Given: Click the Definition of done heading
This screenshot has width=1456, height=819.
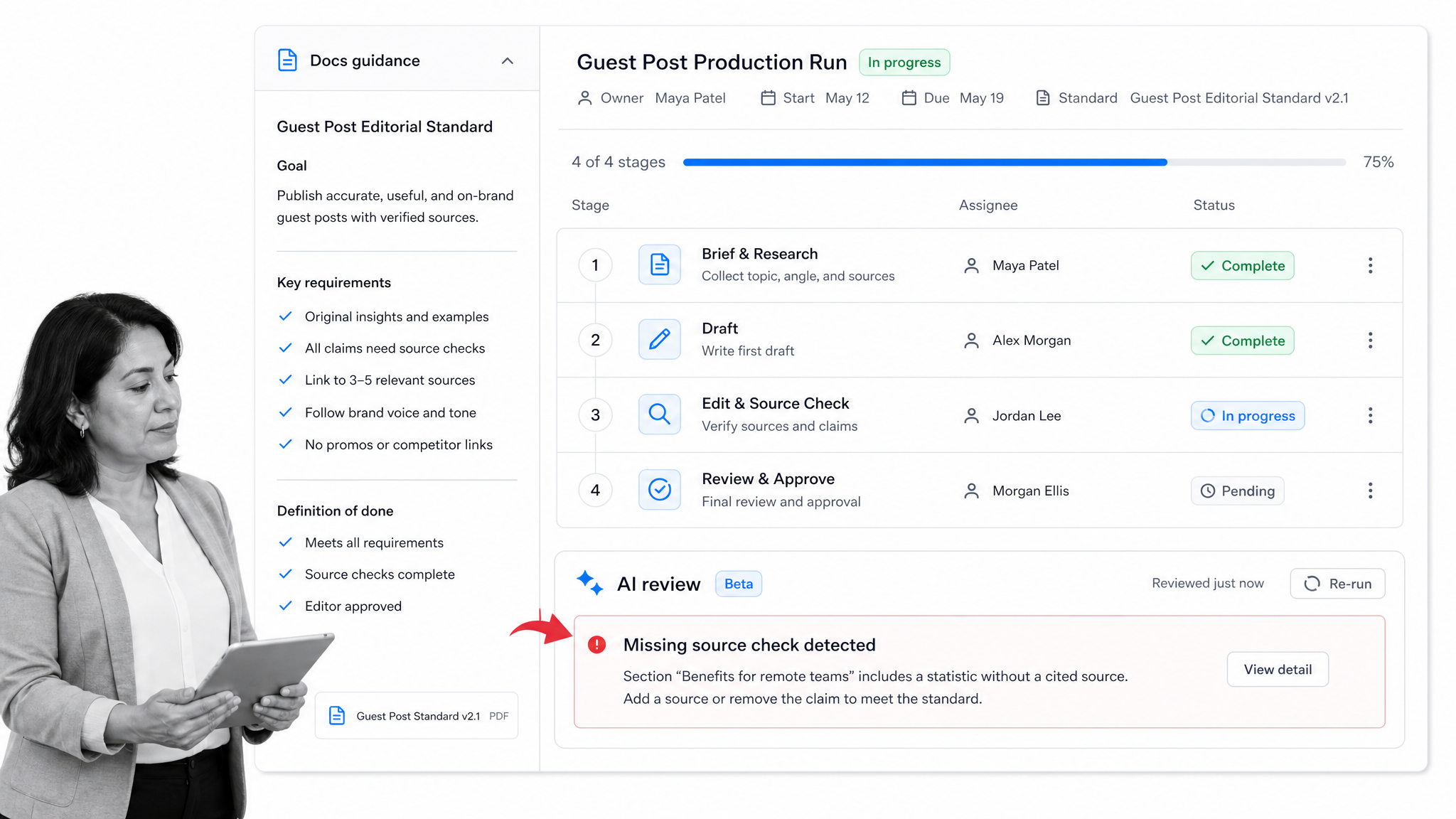Looking at the screenshot, I should [x=335, y=510].
